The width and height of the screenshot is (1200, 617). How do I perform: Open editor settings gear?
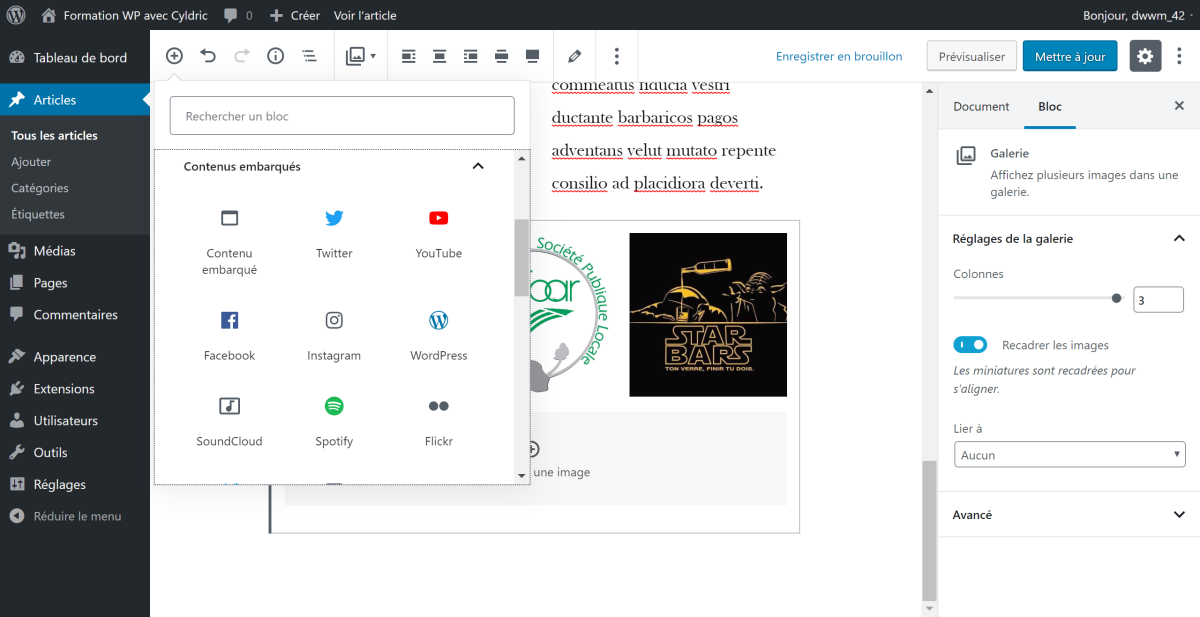click(x=1145, y=56)
